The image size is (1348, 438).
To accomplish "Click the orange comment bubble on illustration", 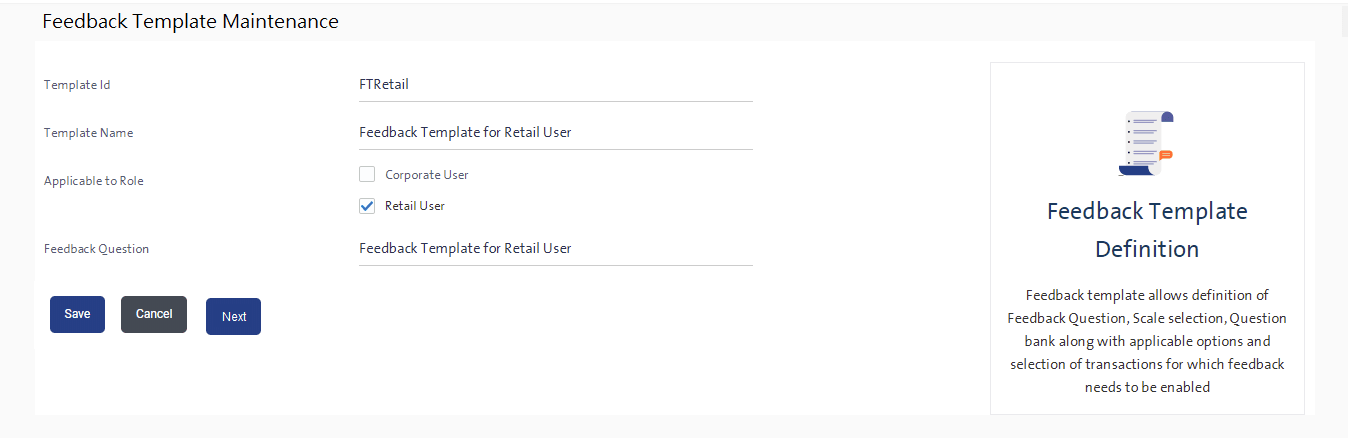I will pyautogui.click(x=1165, y=154).
